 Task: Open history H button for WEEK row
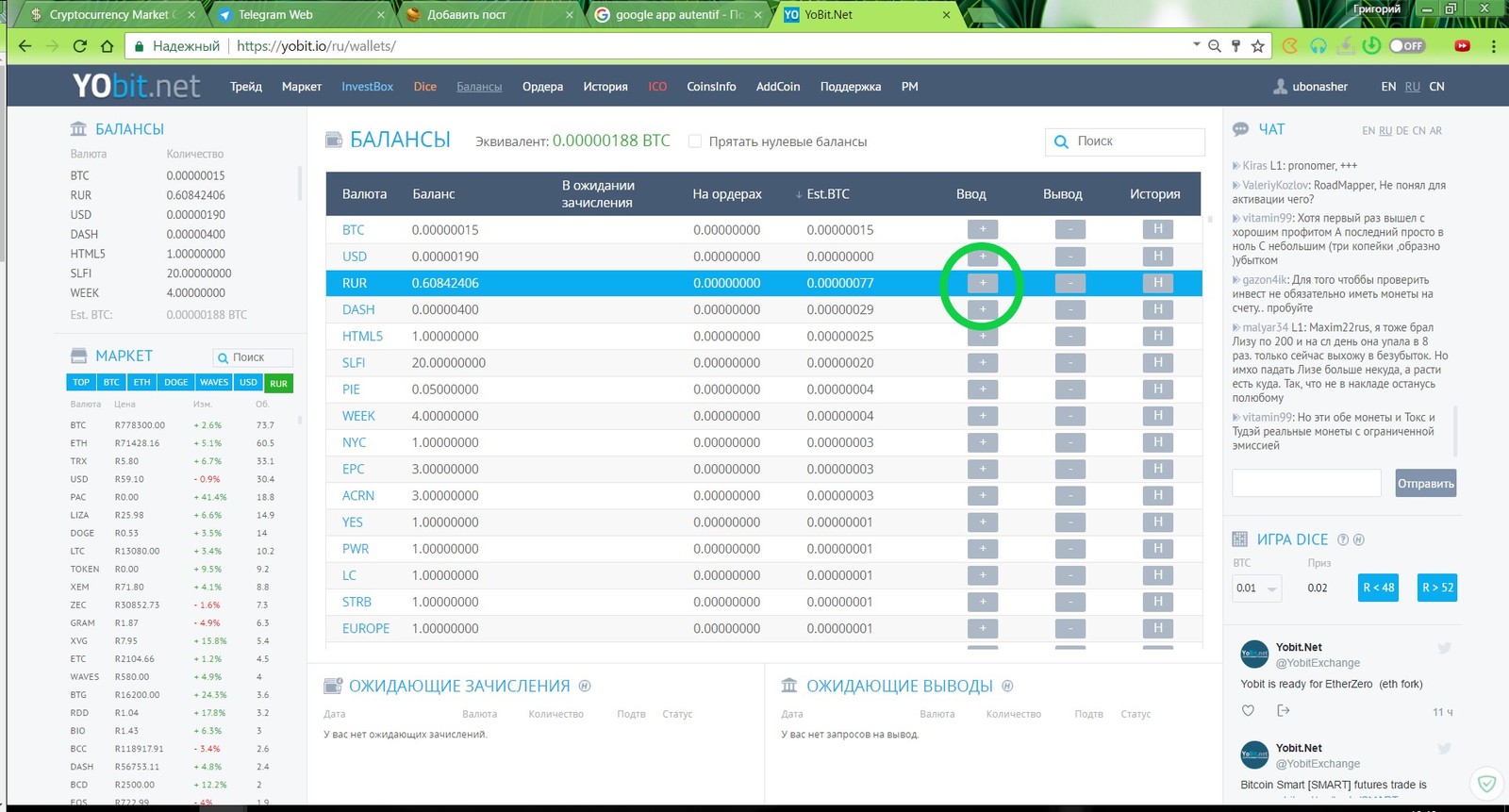(x=1157, y=415)
